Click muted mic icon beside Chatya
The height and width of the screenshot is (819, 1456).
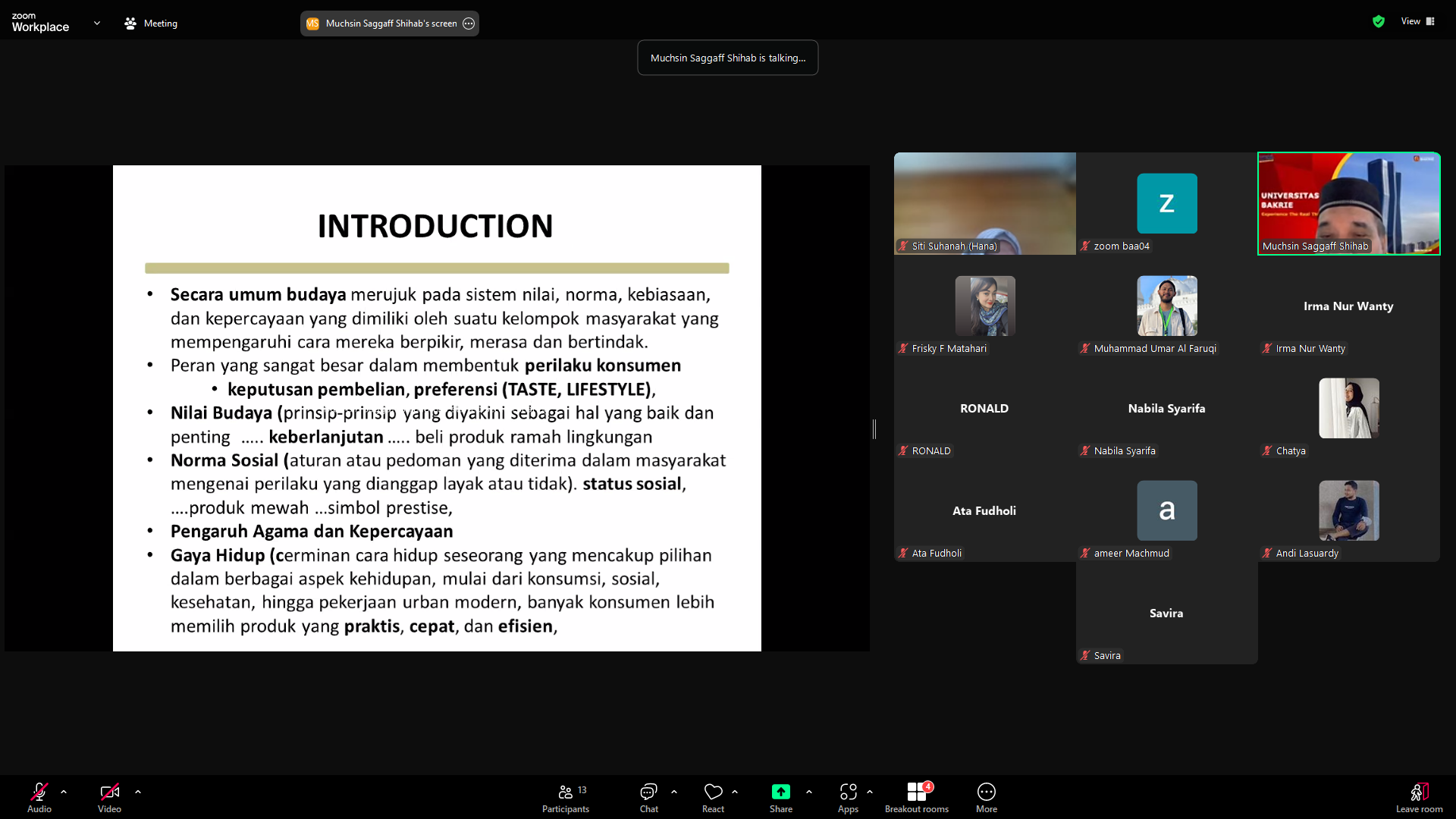pos(1267,450)
